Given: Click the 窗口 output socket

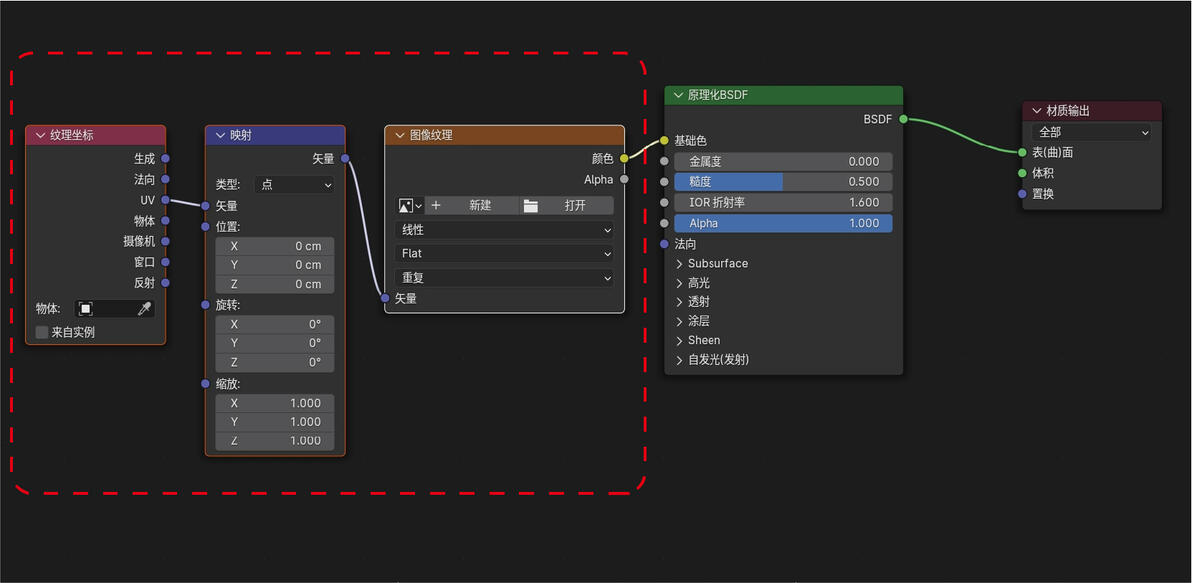Looking at the screenshot, I should tap(166, 262).
